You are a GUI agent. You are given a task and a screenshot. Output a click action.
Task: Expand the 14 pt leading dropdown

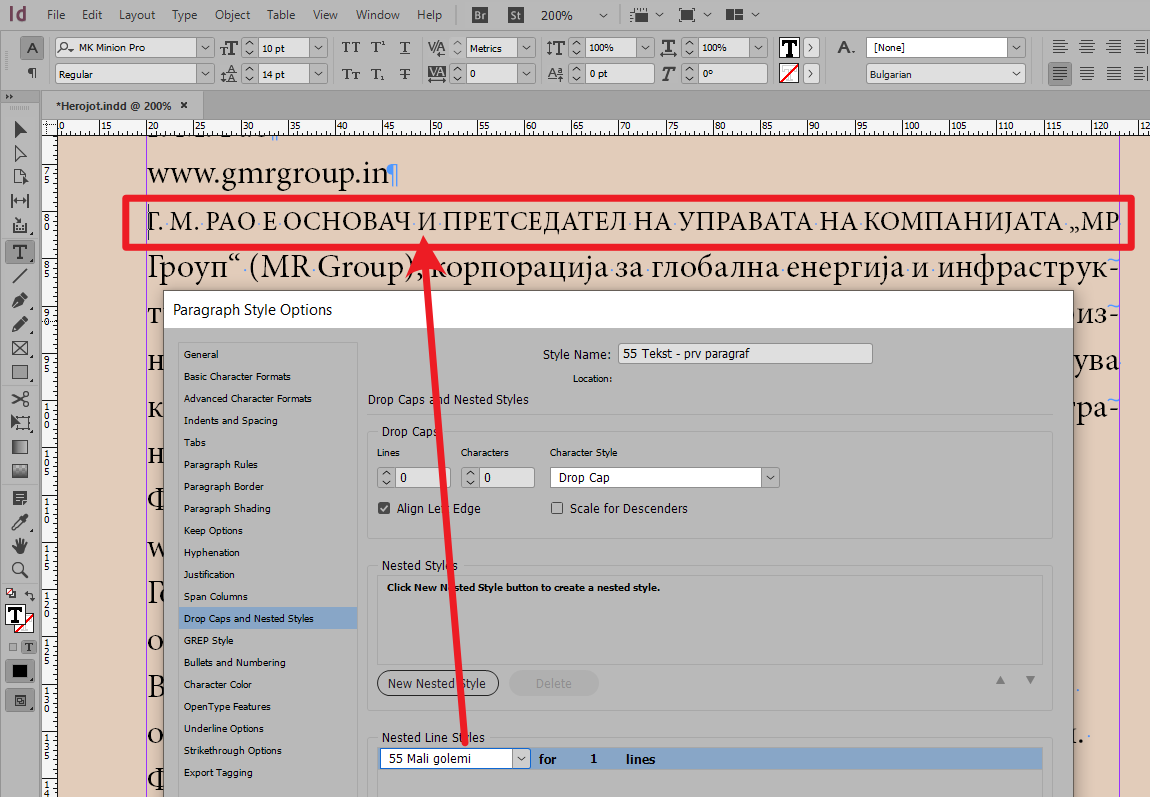318,74
